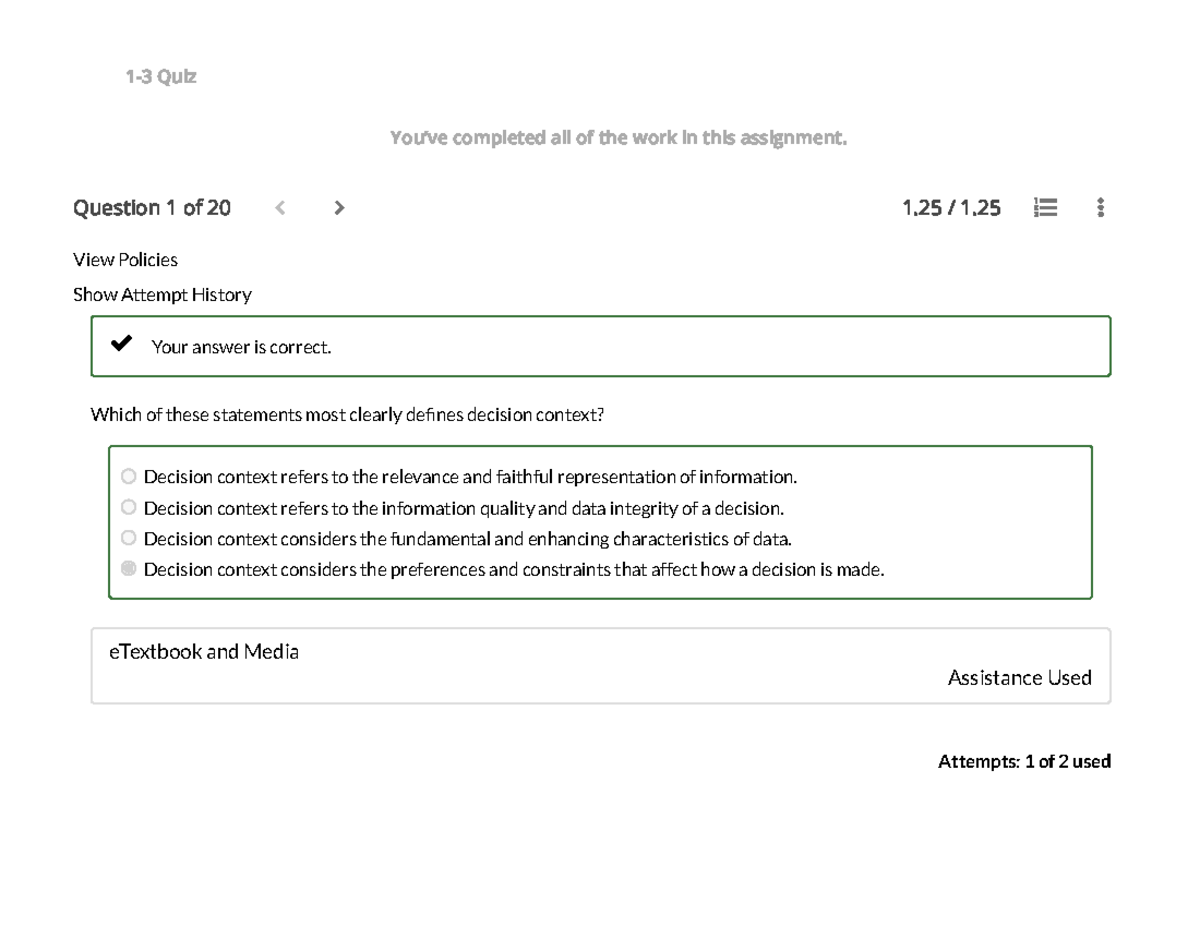Image resolution: width=1200 pixels, height=927 pixels.
Task: Select the chosen answer about preferences and constraints
Action: 128,569
